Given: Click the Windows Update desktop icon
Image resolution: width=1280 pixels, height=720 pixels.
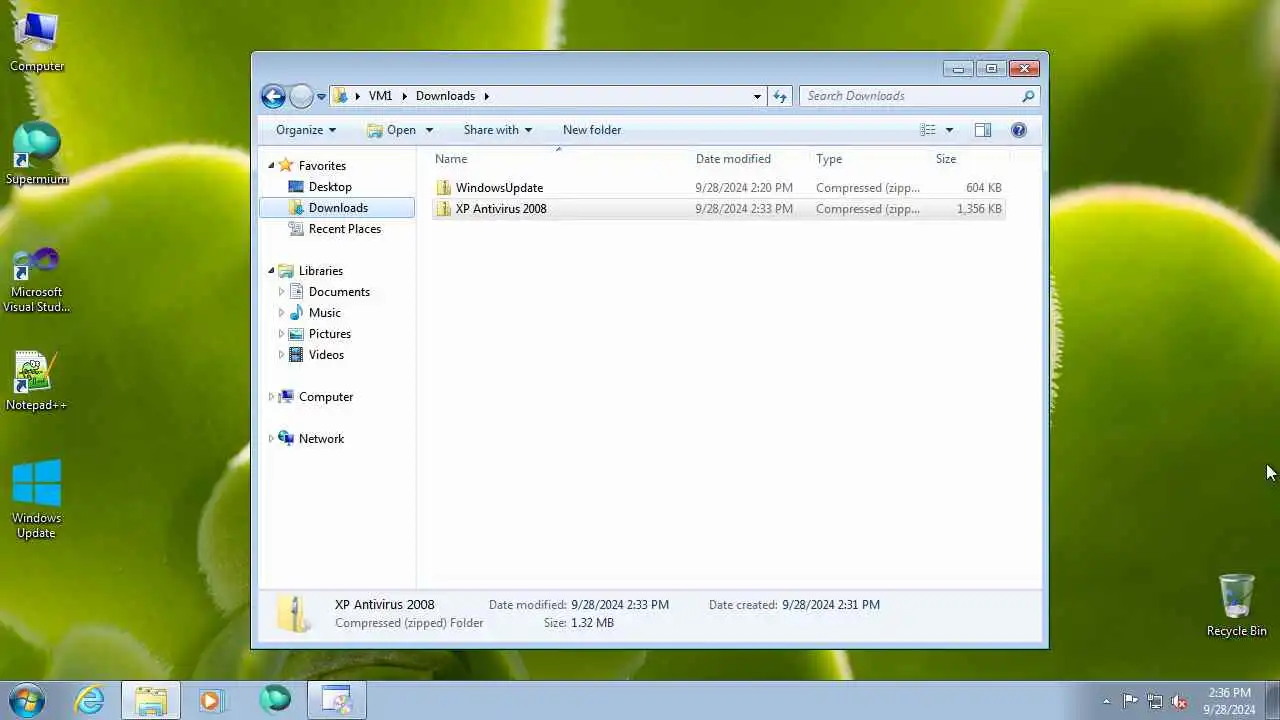Looking at the screenshot, I should click(x=37, y=499).
